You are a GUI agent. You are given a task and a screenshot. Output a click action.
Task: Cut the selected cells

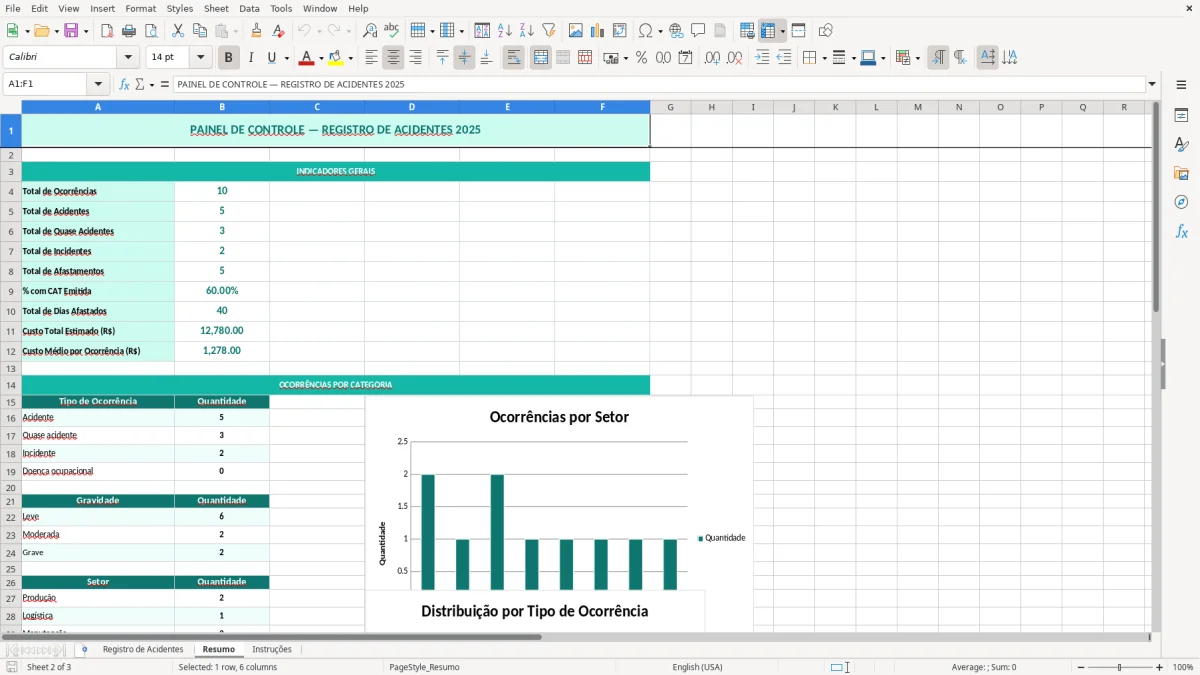click(178, 31)
